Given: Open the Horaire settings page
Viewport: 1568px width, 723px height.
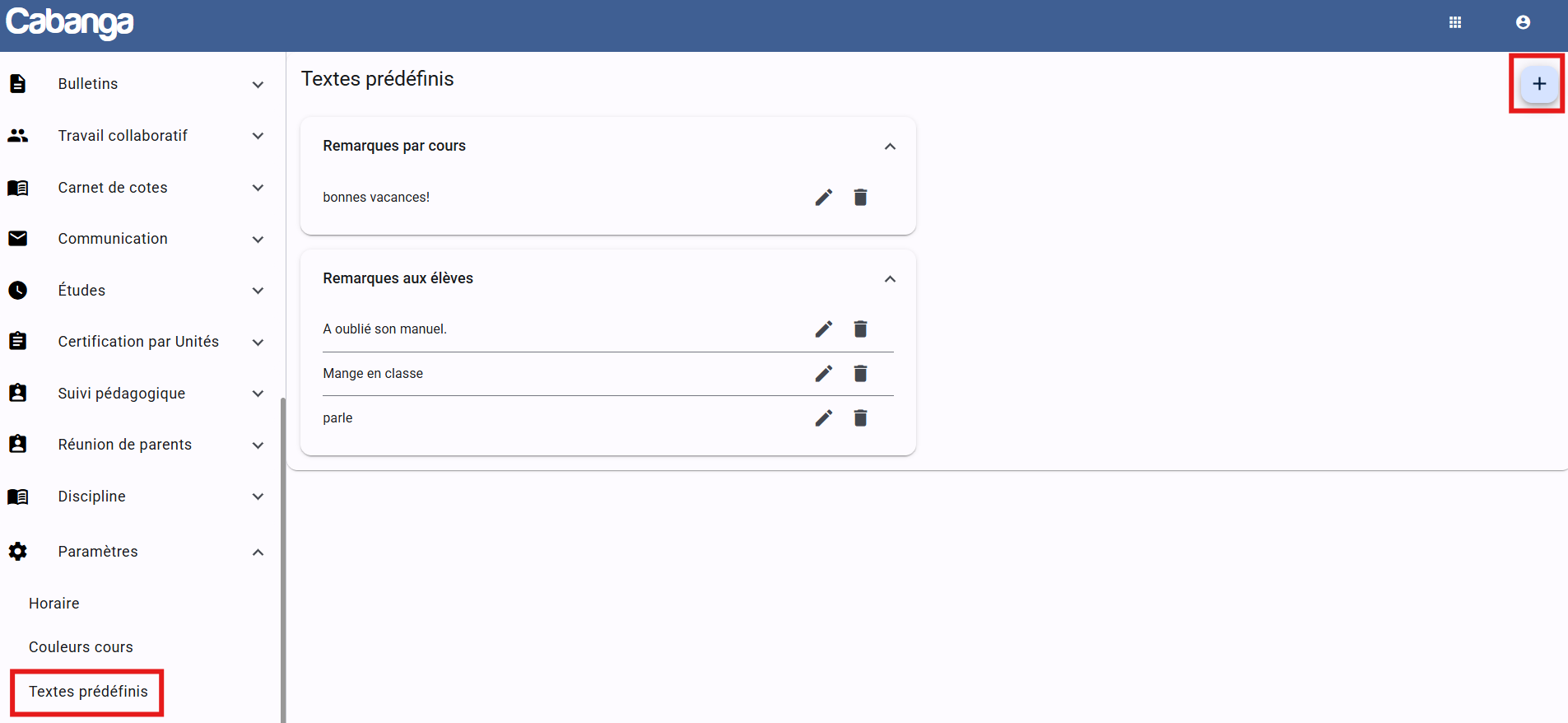Looking at the screenshot, I should pos(54,604).
